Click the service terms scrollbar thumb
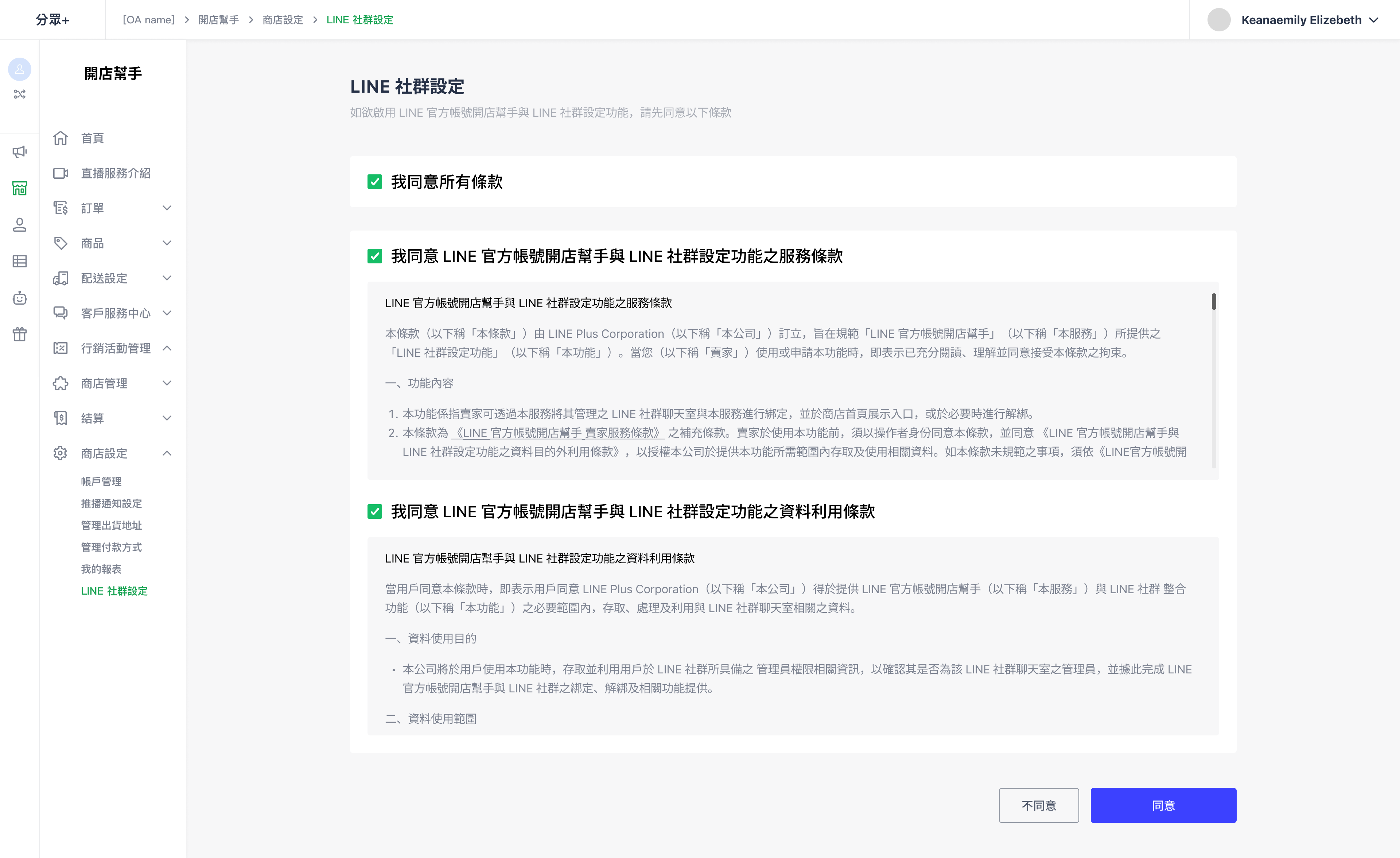Screen dimensions: 1400x858 (x=1214, y=301)
